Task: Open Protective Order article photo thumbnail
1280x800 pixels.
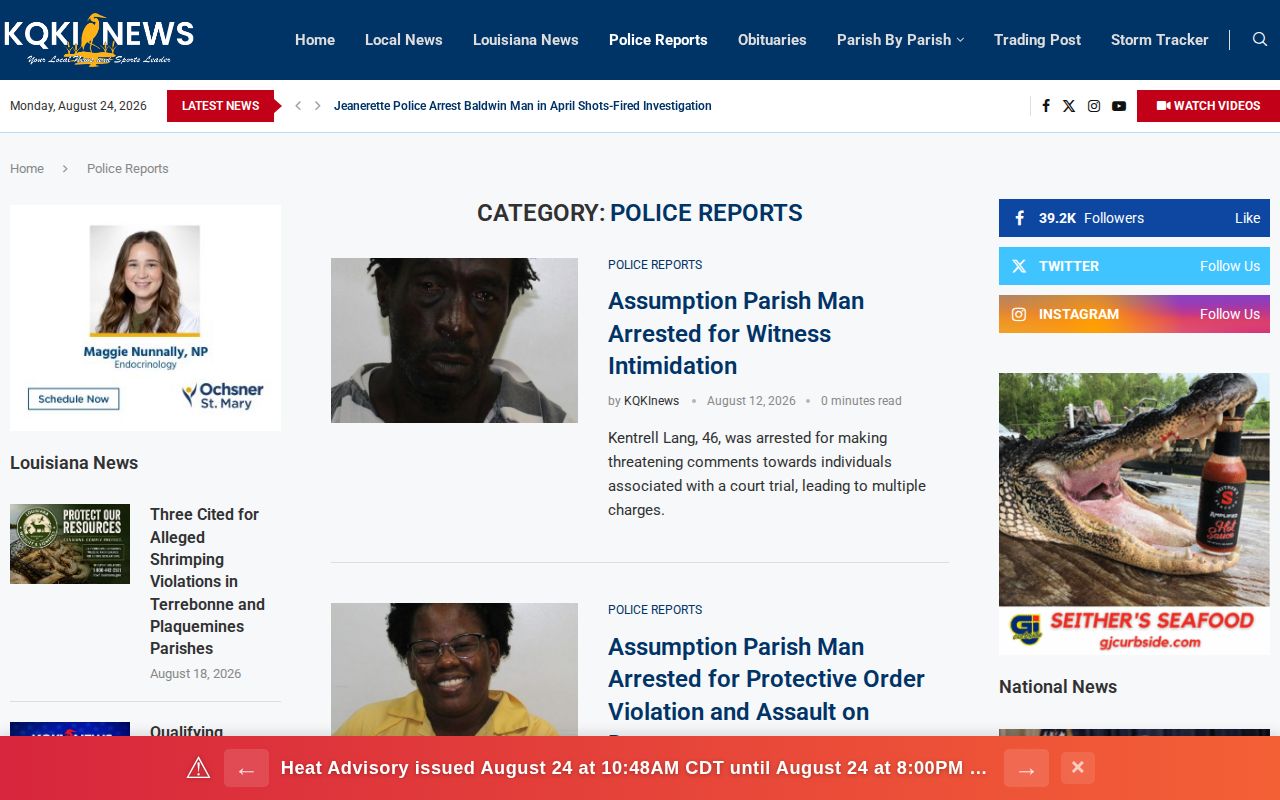Action: pyautogui.click(x=454, y=670)
